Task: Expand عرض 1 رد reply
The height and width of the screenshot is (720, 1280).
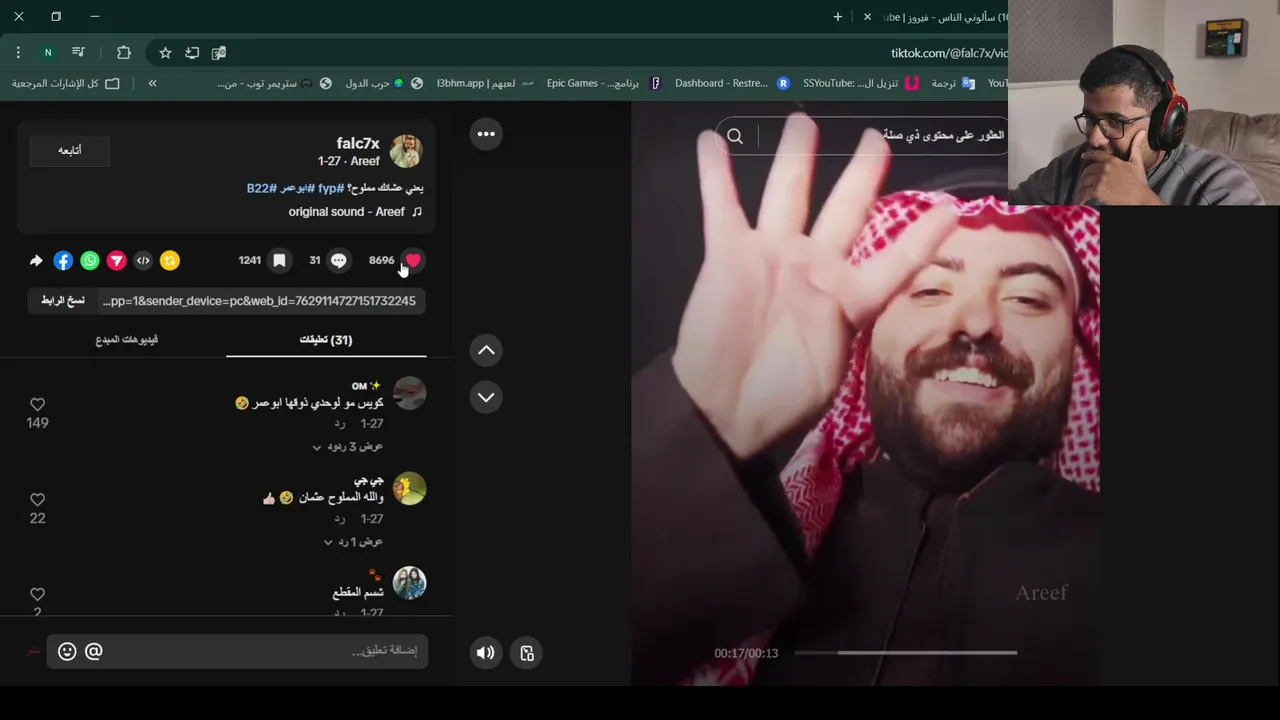Action: 353,541
